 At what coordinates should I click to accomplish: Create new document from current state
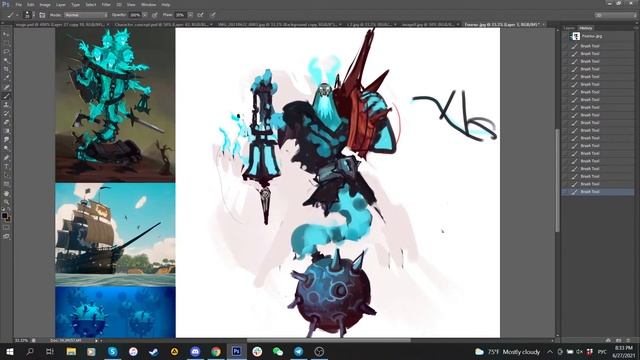[608, 340]
